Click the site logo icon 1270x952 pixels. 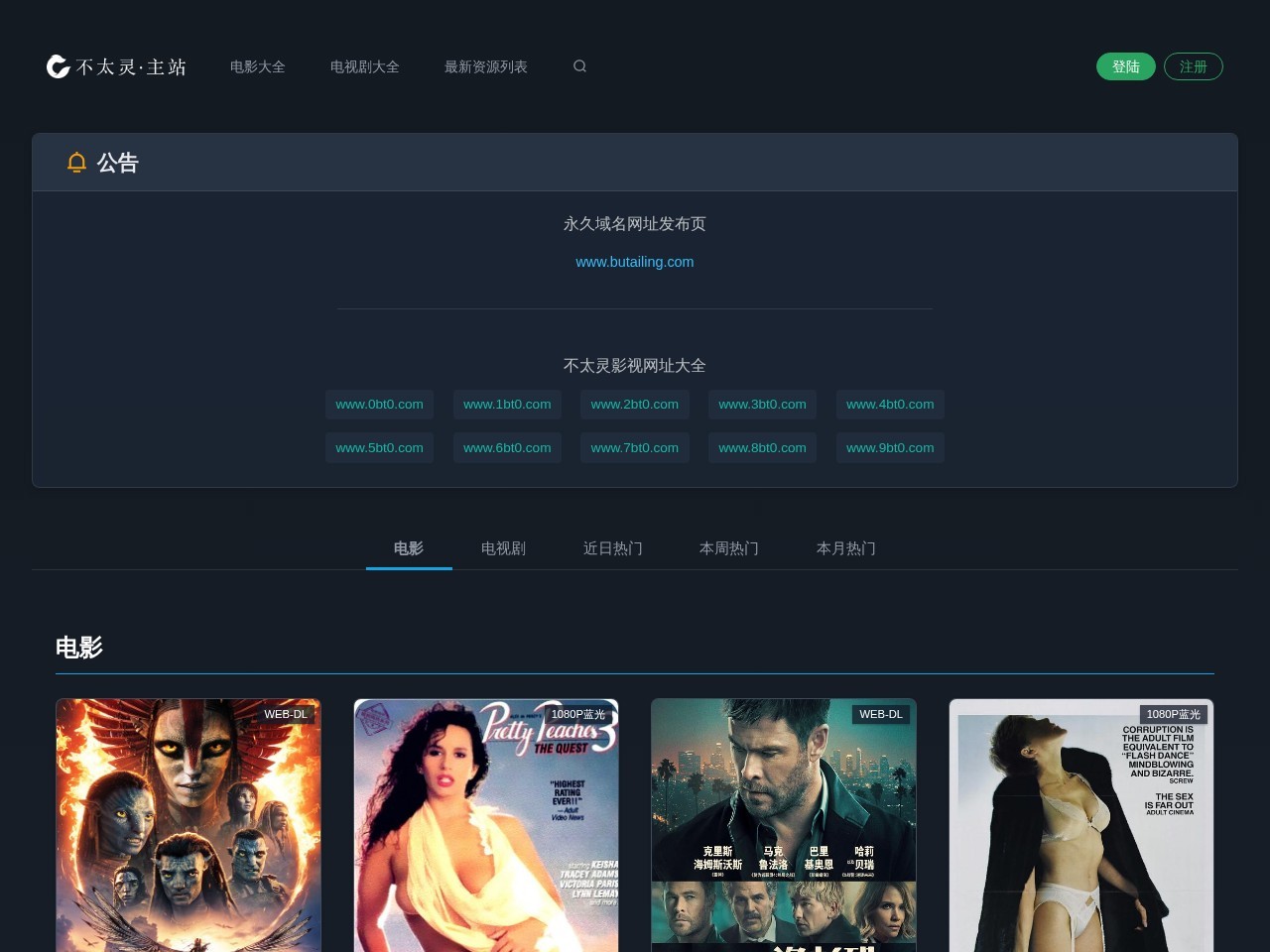click(x=59, y=66)
